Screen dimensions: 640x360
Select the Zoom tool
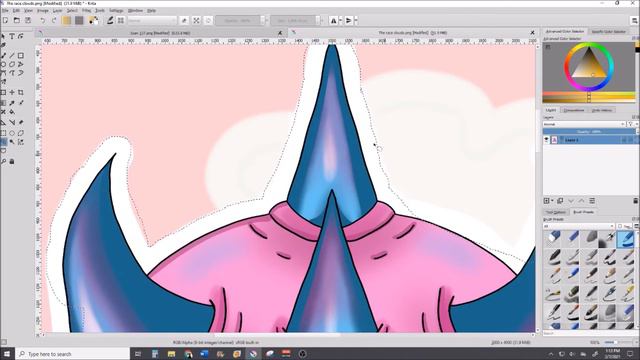tap(3, 161)
